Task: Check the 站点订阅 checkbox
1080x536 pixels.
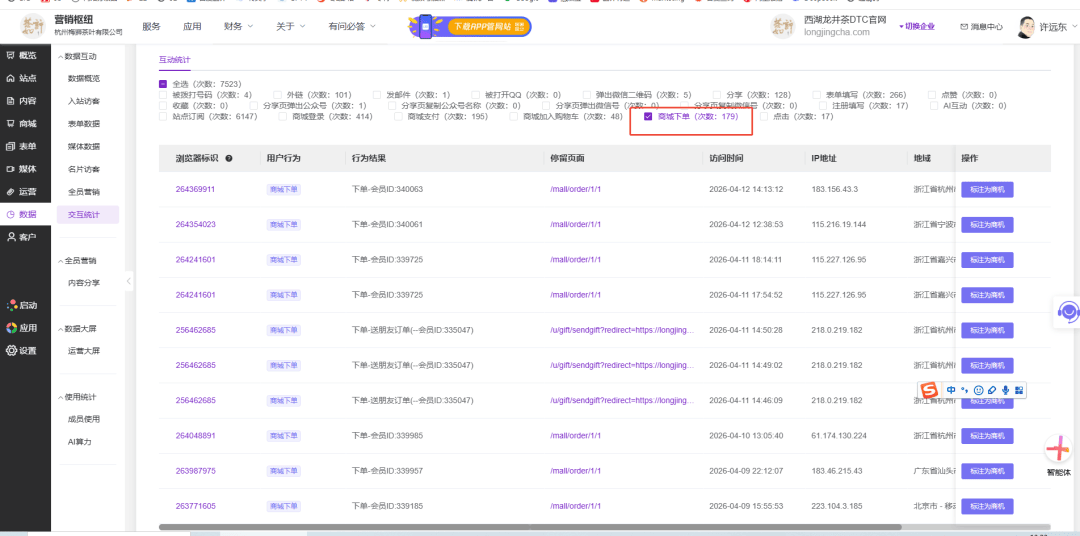Action: coord(163,117)
